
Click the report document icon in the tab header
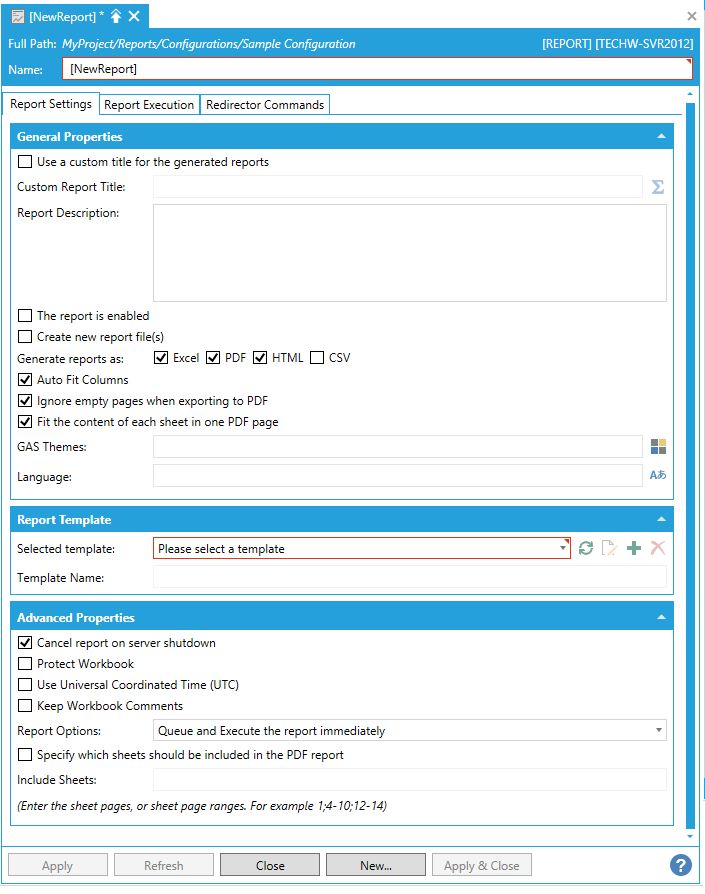(x=18, y=17)
